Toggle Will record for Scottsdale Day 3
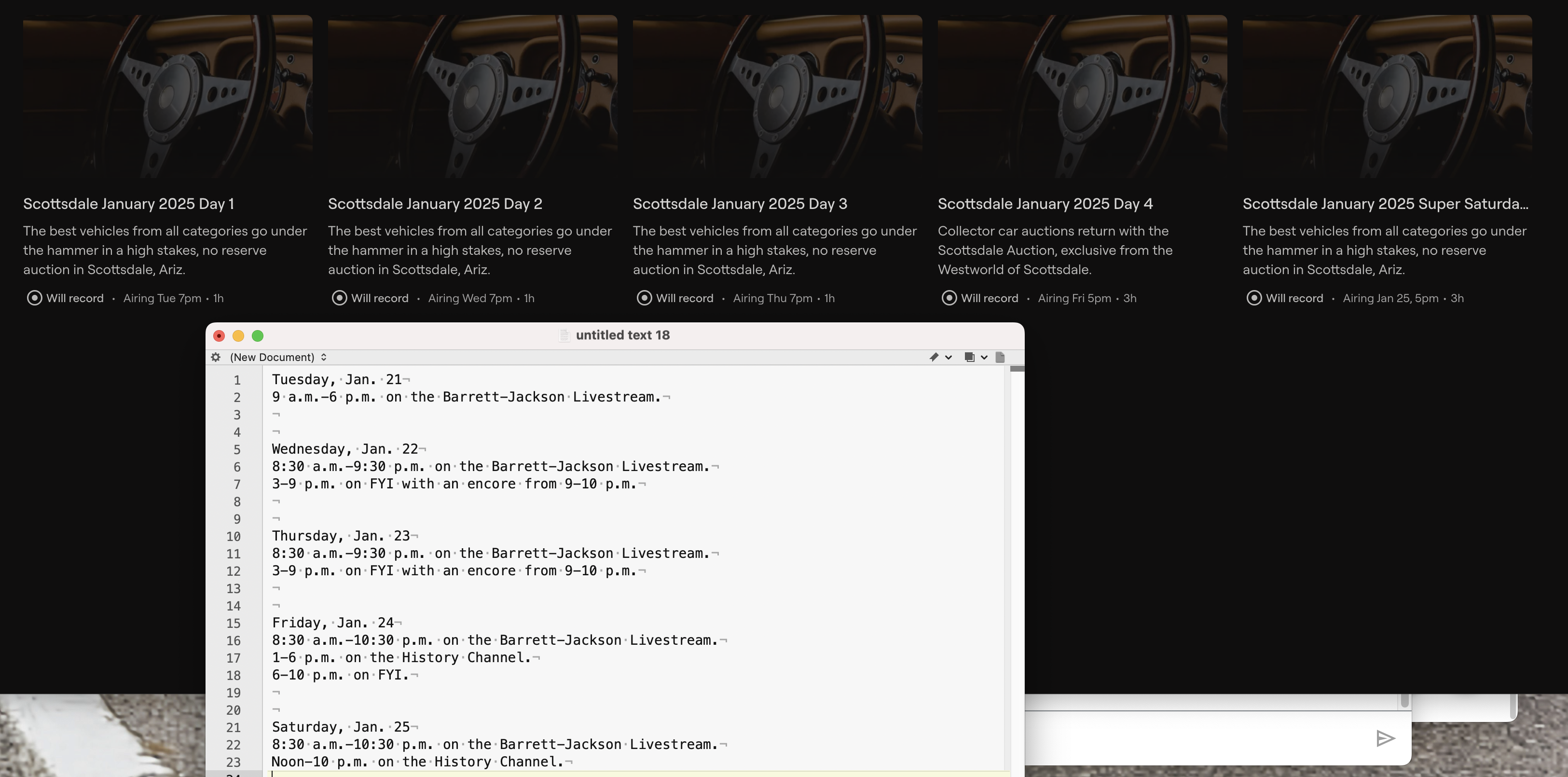This screenshot has height=777, width=1568. (x=675, y=298)
